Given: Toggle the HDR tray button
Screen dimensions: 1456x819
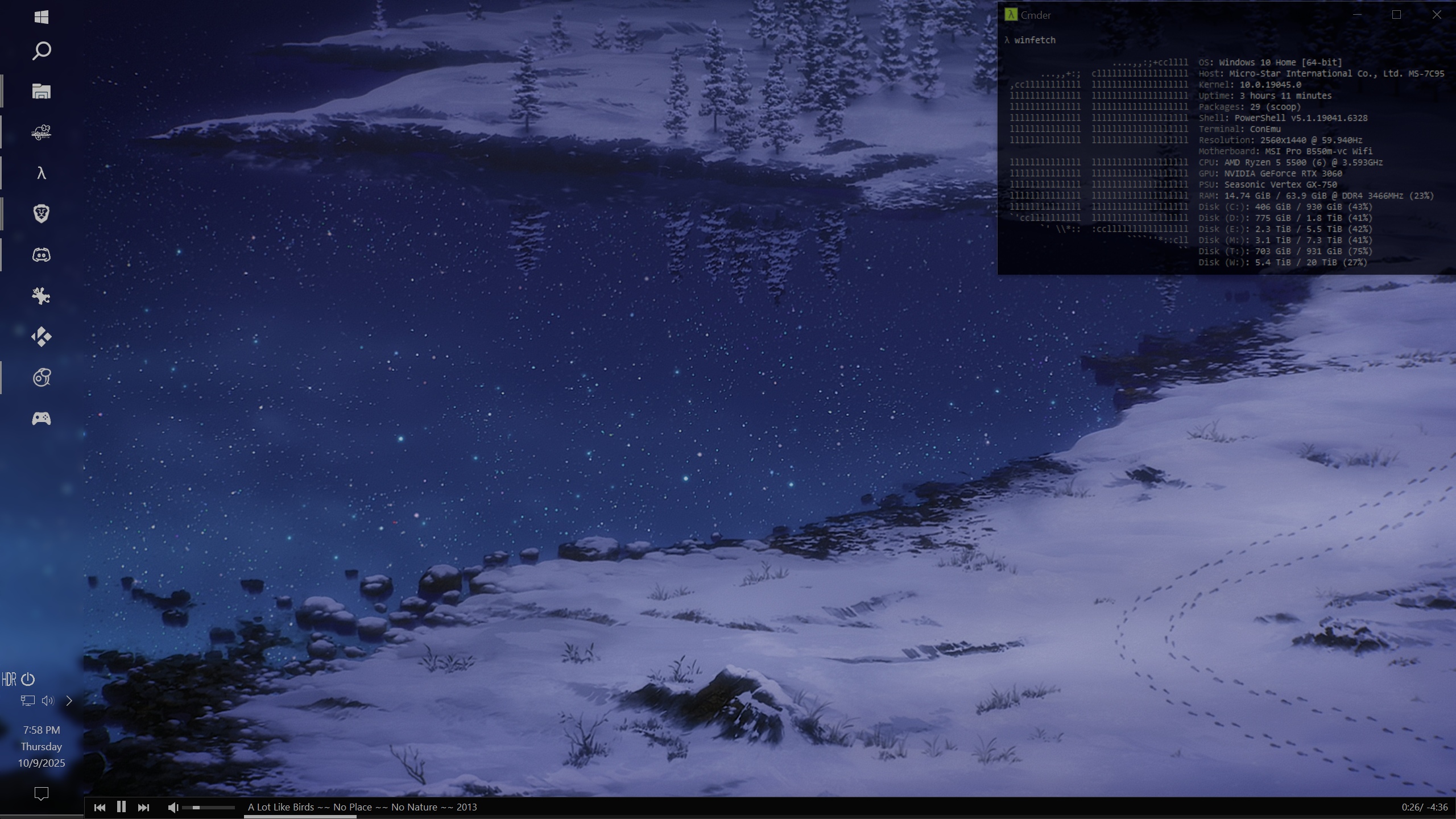Looking at the screenshot, I should [9, 679].
